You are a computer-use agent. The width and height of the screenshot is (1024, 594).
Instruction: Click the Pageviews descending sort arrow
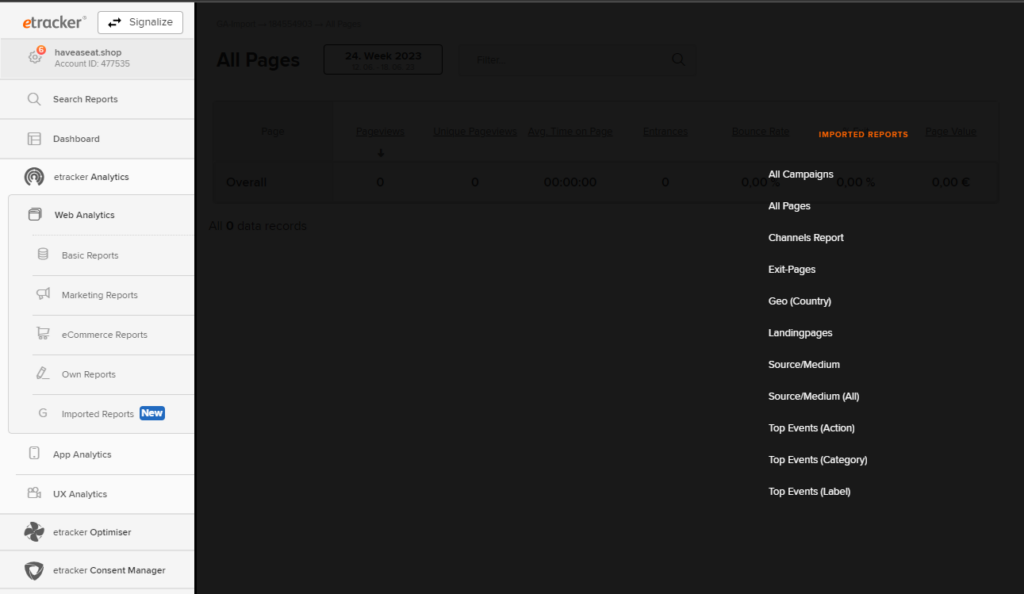[381, 153]
